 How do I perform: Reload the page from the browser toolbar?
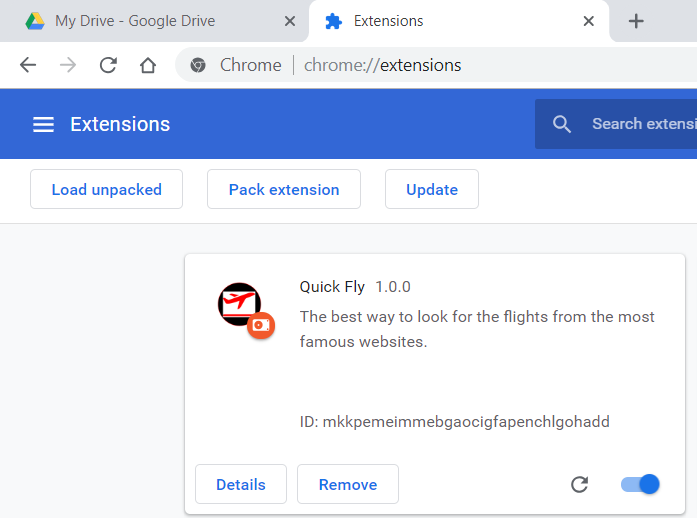[x=108, y=65]
